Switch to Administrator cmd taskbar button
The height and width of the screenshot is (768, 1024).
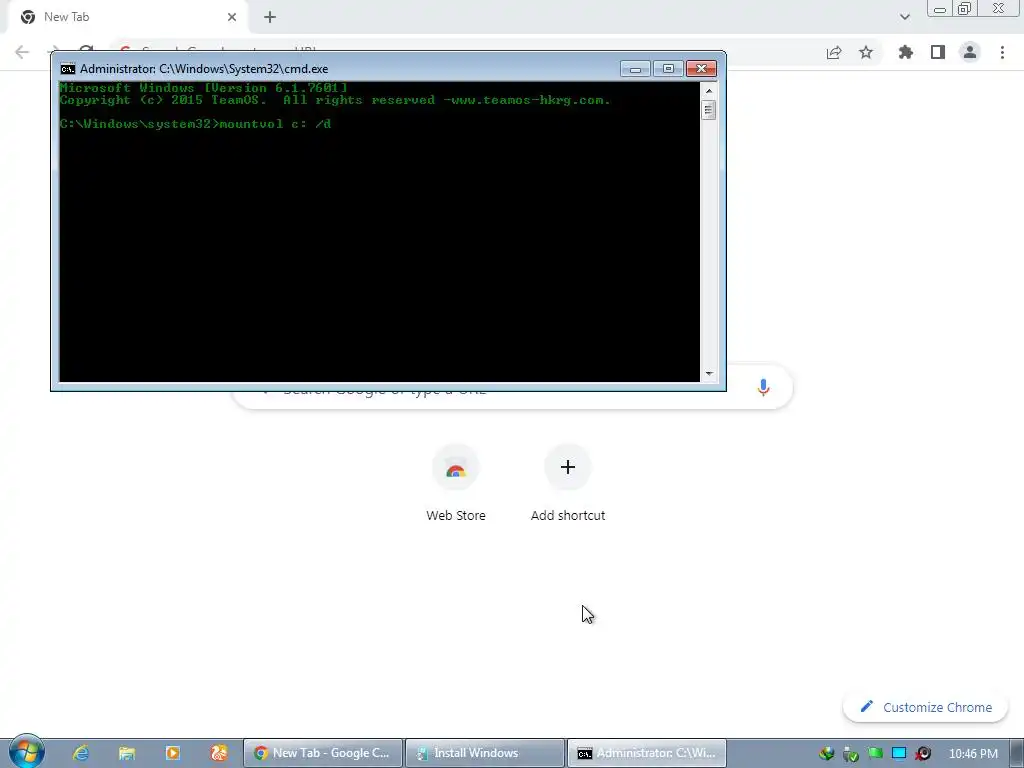(647, 753)
